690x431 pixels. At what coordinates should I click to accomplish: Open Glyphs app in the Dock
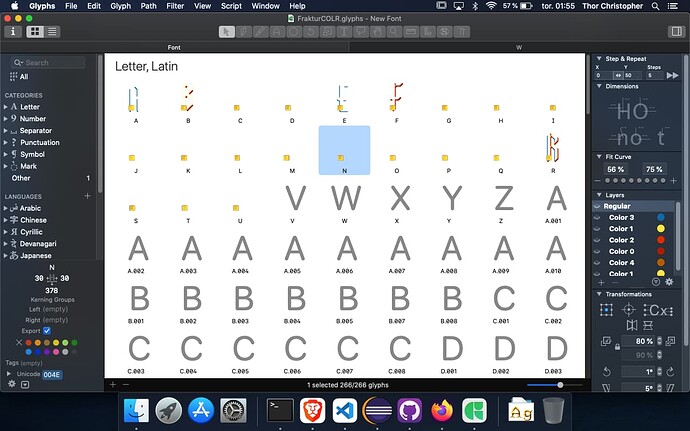pos(474,410)
